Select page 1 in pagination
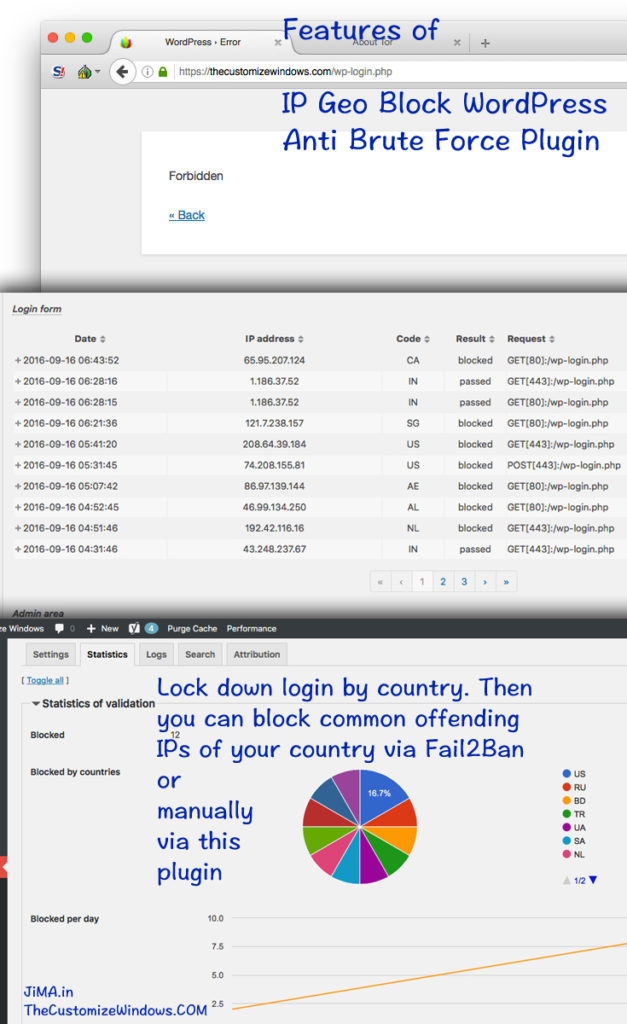Screen dimensions: 627x1024 (422, 581)
